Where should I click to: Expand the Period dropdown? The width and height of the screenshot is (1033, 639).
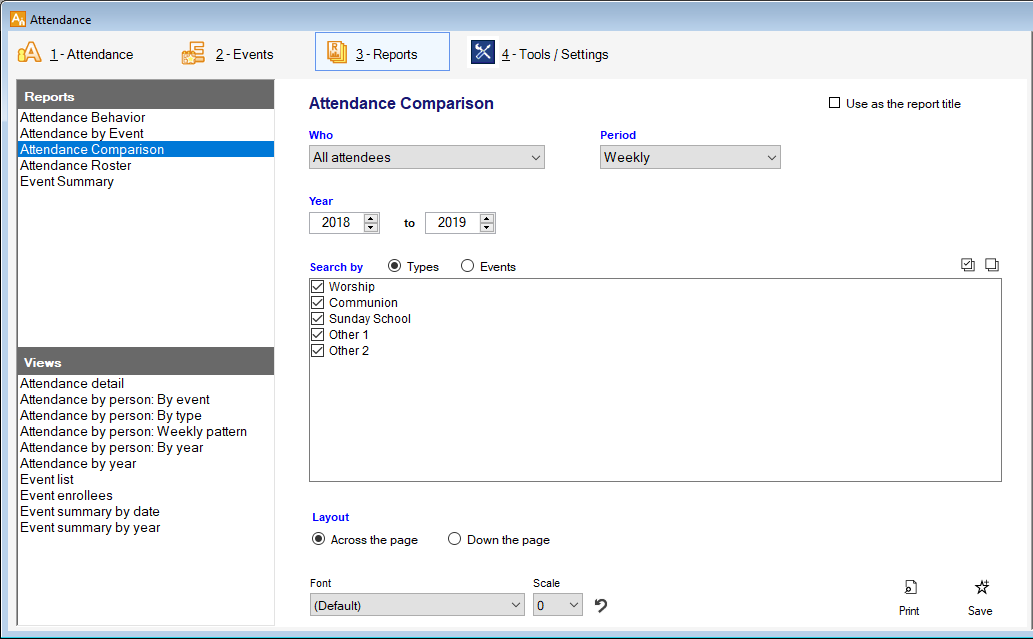[690, 157]
